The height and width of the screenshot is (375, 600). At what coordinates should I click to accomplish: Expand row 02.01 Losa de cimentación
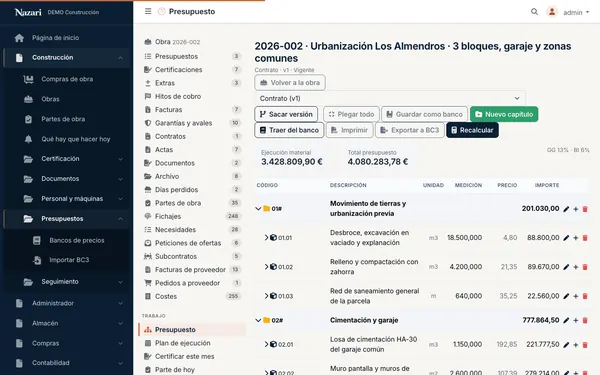(x=266, y=344)
